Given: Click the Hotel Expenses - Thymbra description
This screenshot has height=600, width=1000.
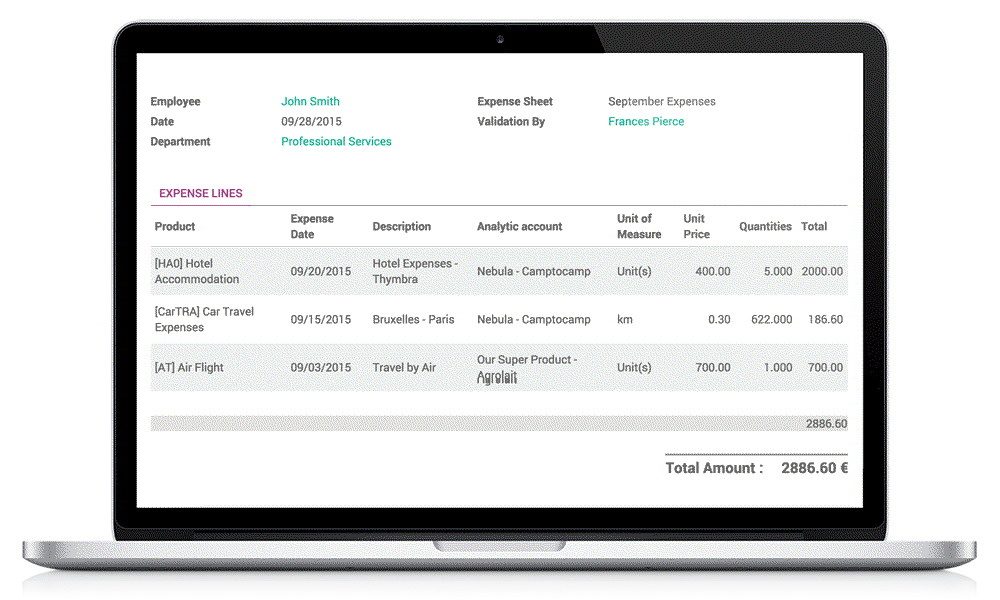Looking at the screenshot, I should (x=415, y=271).
